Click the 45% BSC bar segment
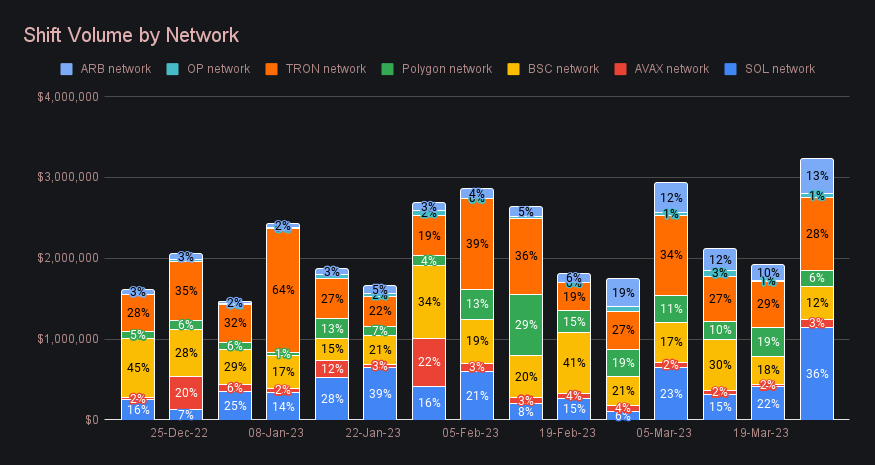The width and height of the screenshot is (875, 465). click(138, 367)
